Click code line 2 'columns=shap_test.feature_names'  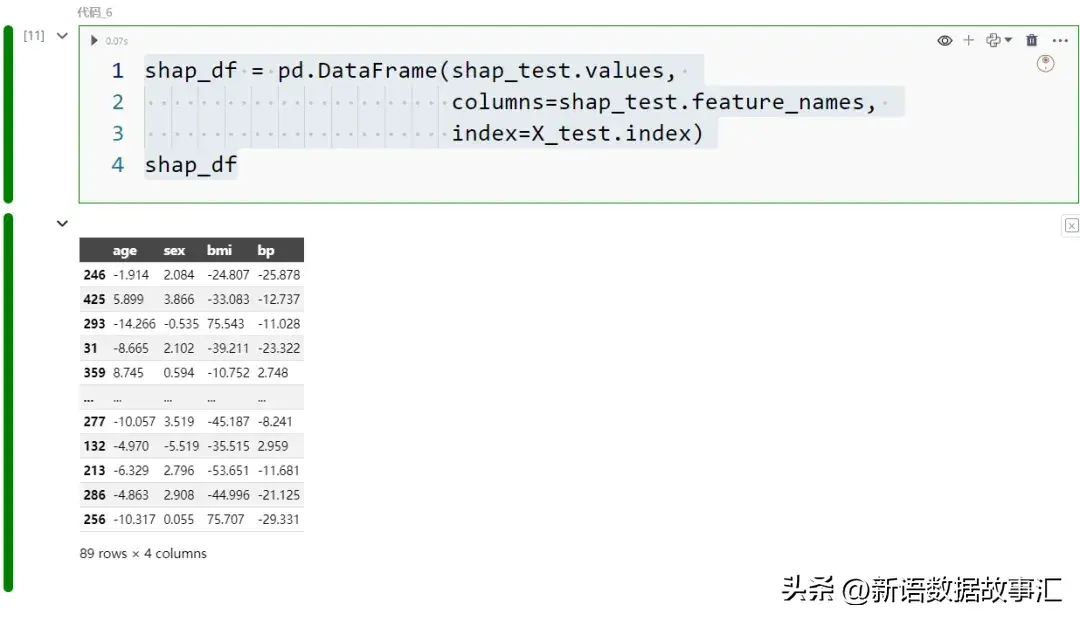tap(663, 102)
